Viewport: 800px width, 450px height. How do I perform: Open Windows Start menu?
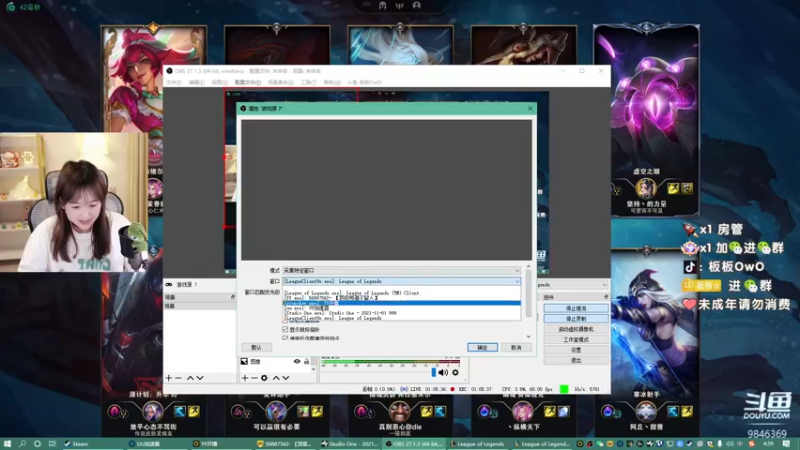click(7, 444)
